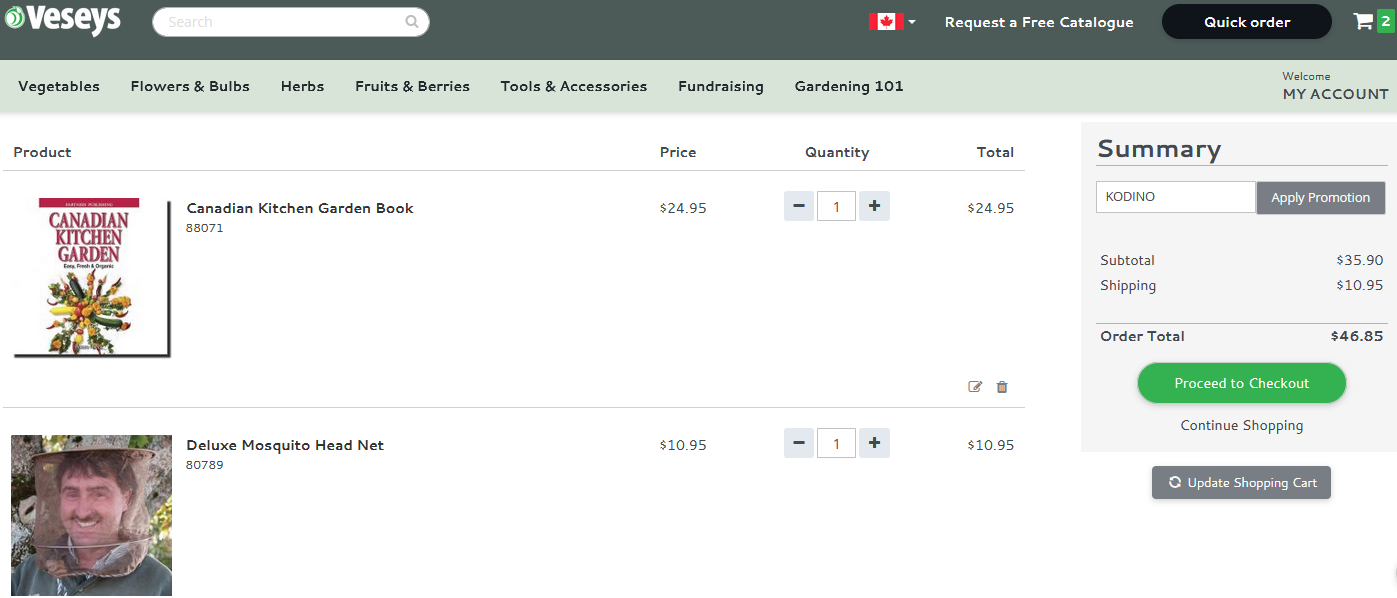Viewport: 1397px width, 598px height.
Task: Click the Veseys logo
Action: click(x=63, y=20)
